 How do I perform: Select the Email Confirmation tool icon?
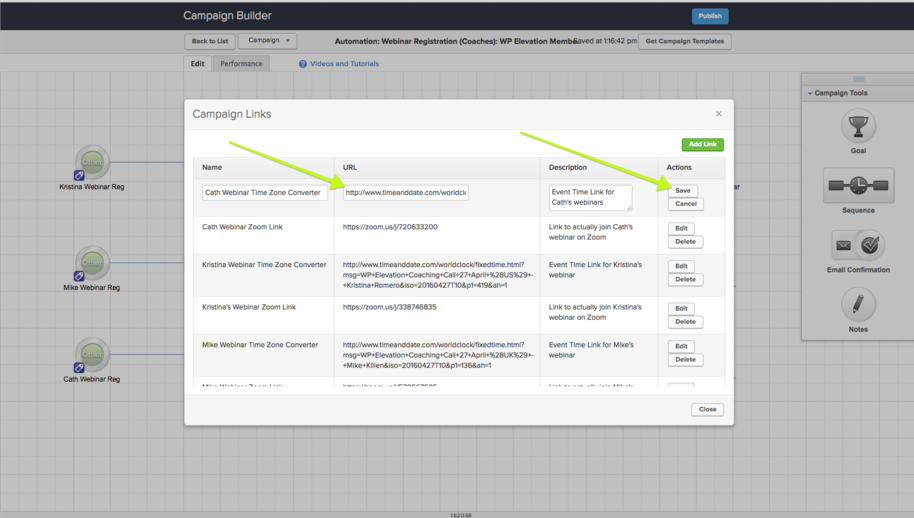858,245
